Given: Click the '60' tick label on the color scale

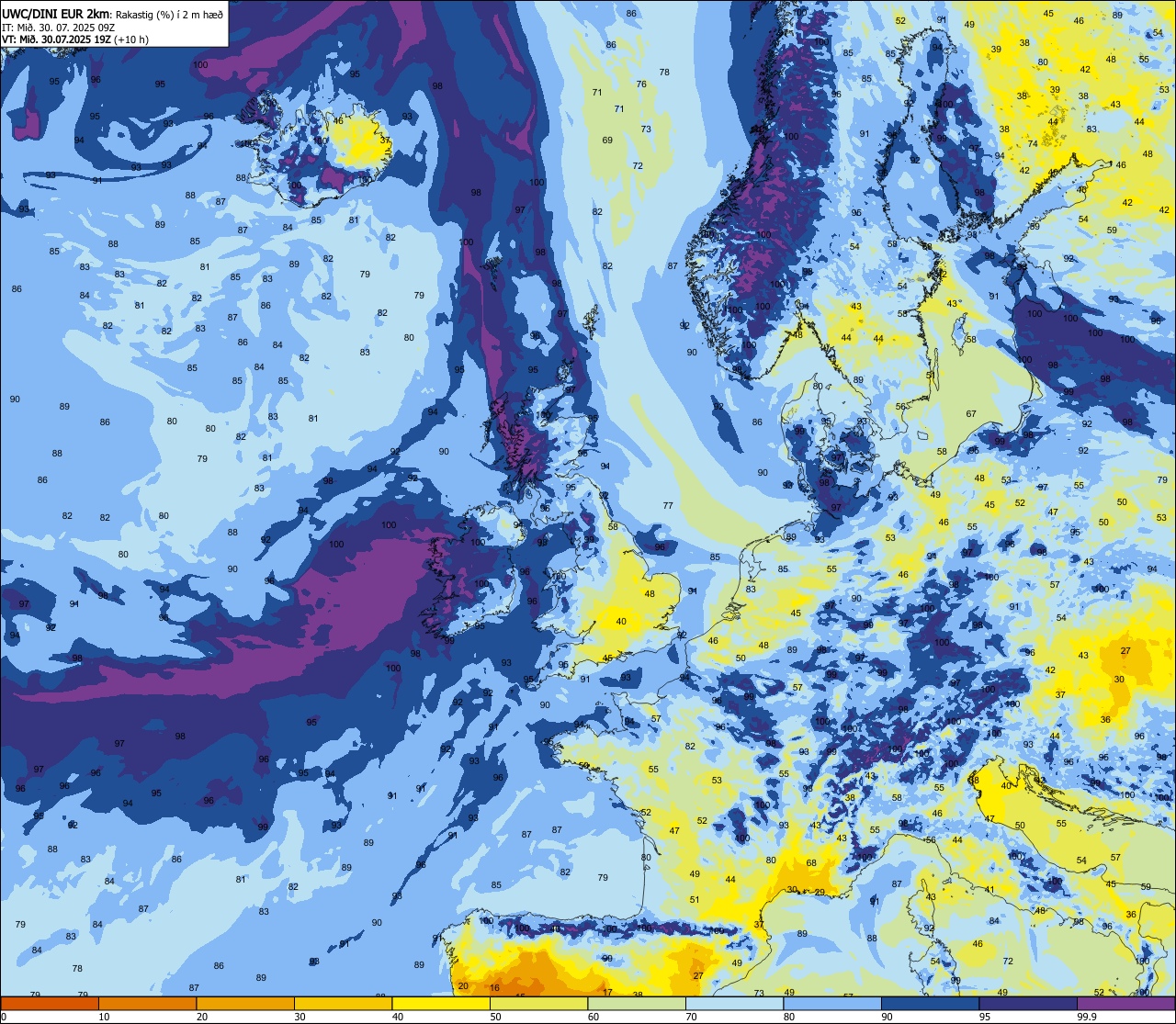Looking at the screenshot, I should pyautogui.click(x=594, y=1017).
